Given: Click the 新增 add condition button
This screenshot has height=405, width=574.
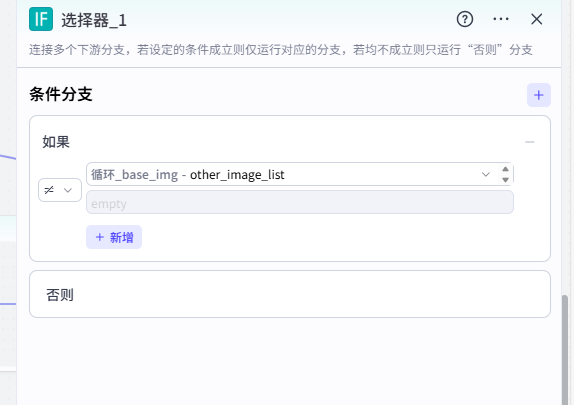Looking at the screenshot, I should [114, 237].
